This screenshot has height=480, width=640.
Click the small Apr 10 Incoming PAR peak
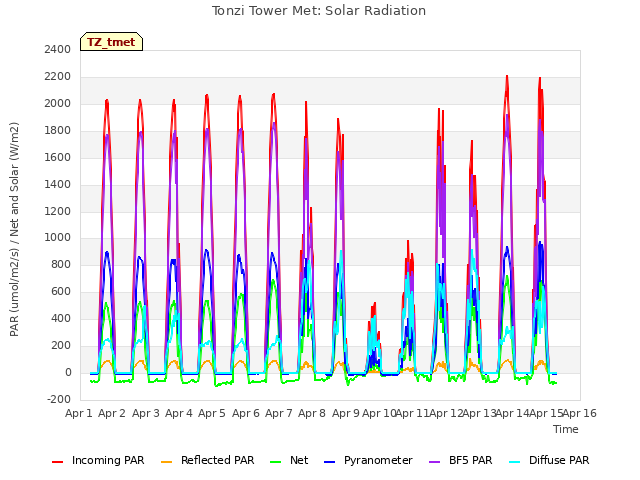[374, 305]
